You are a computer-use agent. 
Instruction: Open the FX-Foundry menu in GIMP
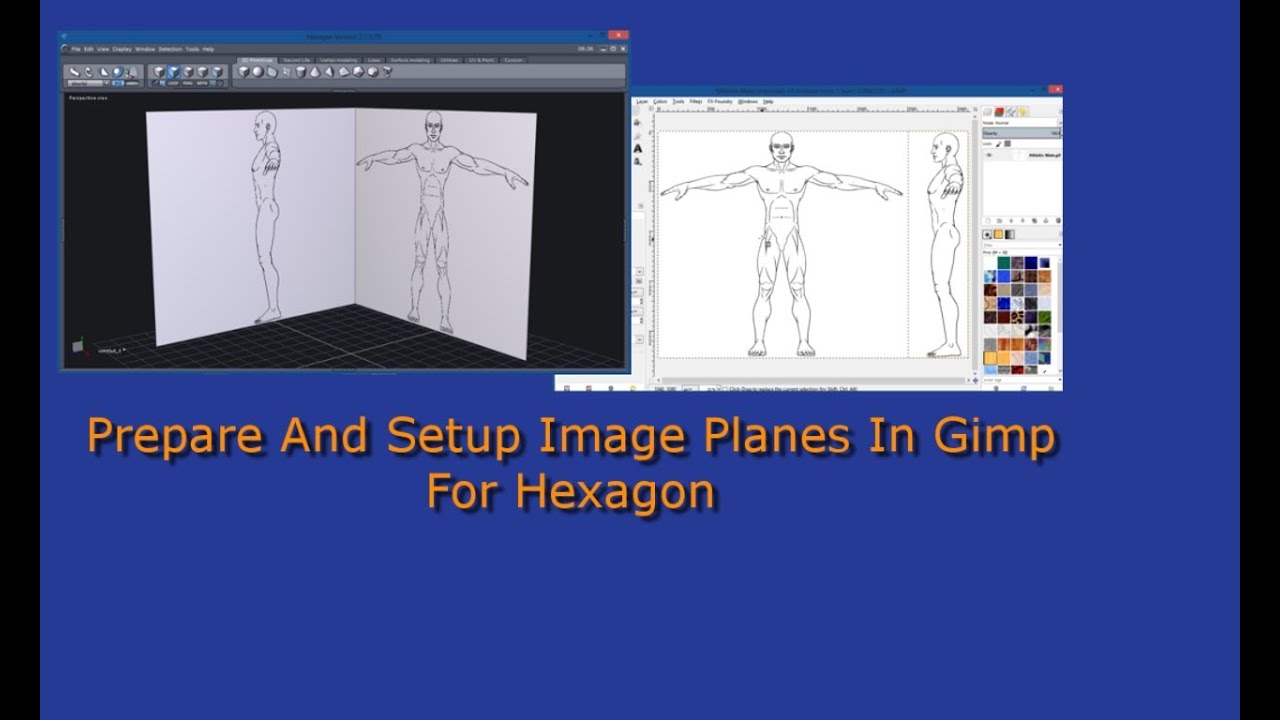tap(720, 102)
